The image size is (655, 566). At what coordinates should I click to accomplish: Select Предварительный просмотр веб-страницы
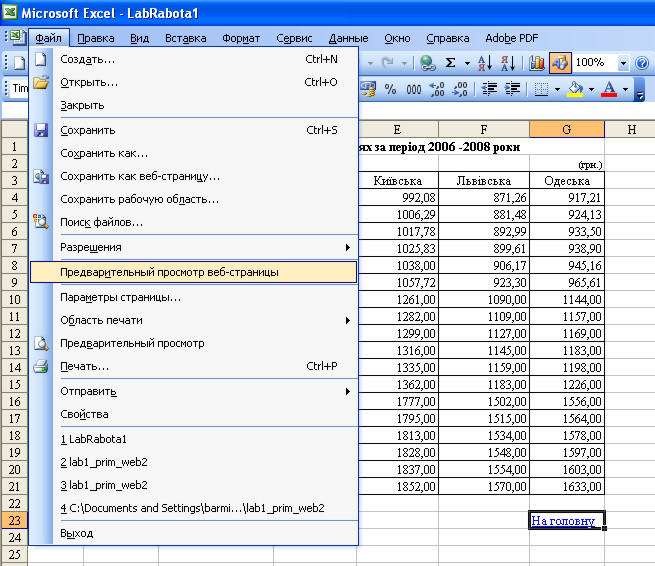(x=194, y=272)
